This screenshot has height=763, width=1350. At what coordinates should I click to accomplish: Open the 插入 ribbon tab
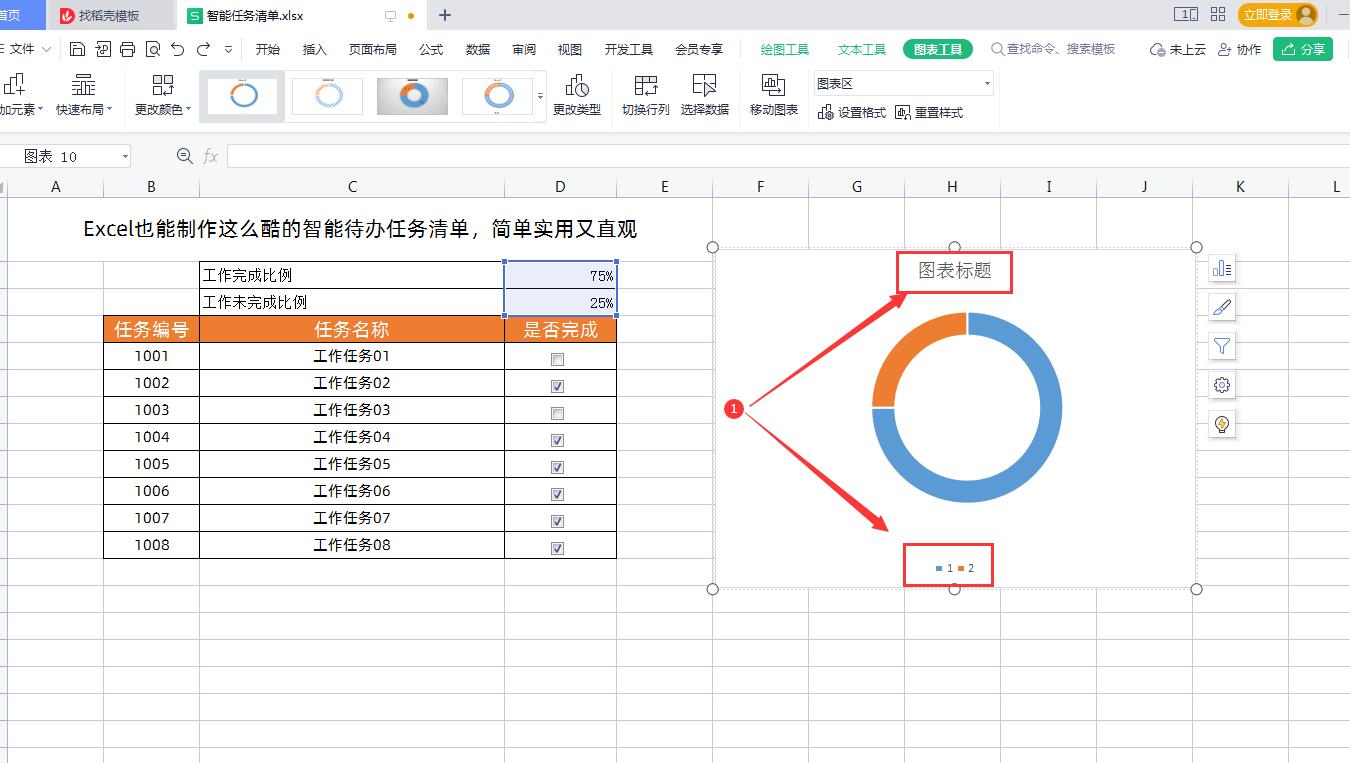(314, 48)
